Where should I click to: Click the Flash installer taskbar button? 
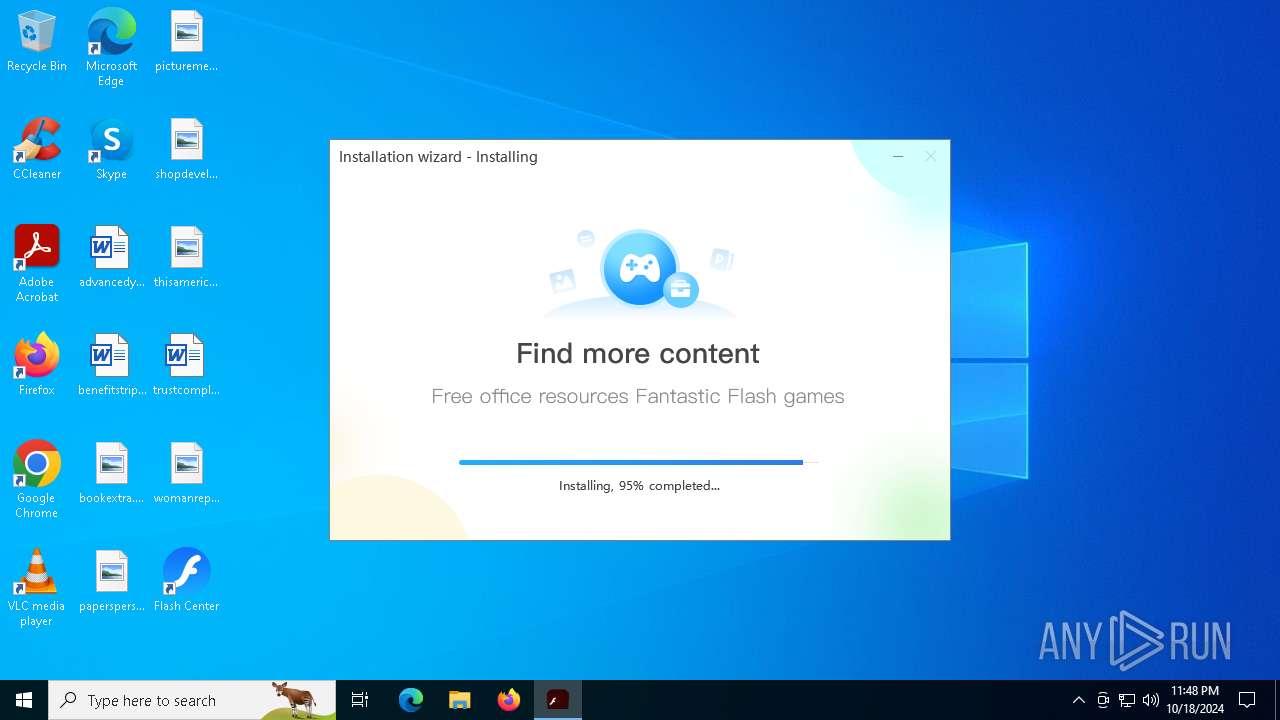click(558, 700)
